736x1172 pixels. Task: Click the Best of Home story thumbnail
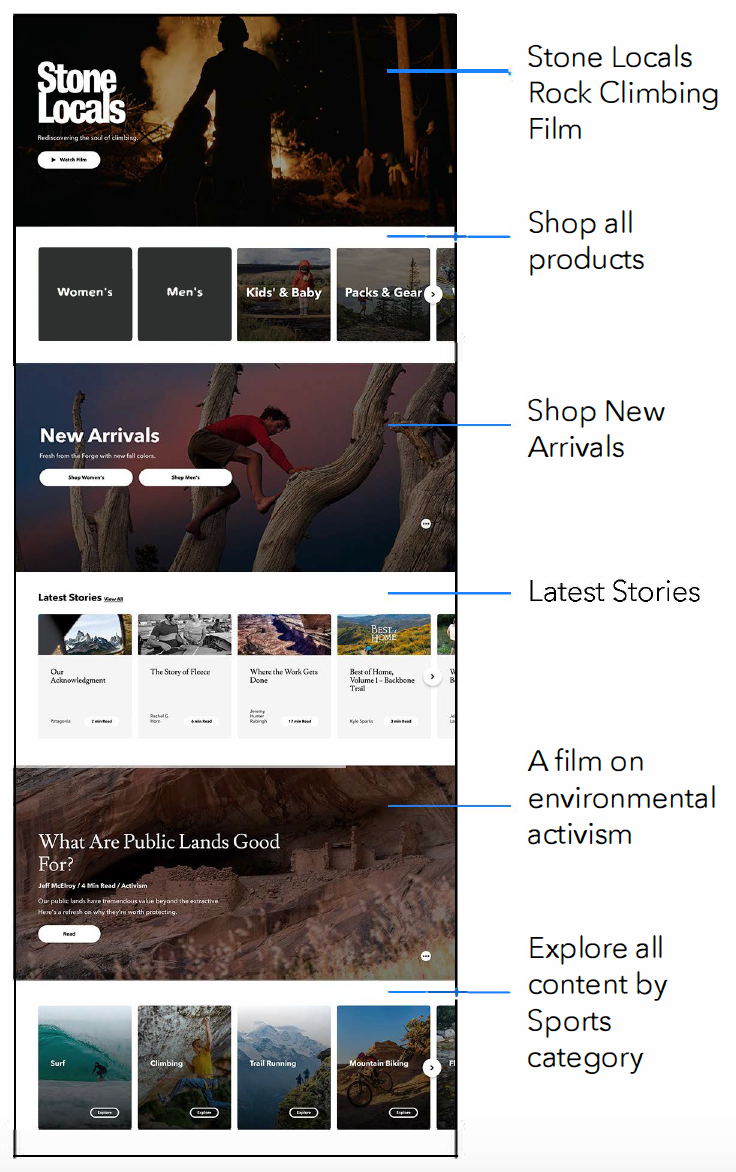click(383, 635)
